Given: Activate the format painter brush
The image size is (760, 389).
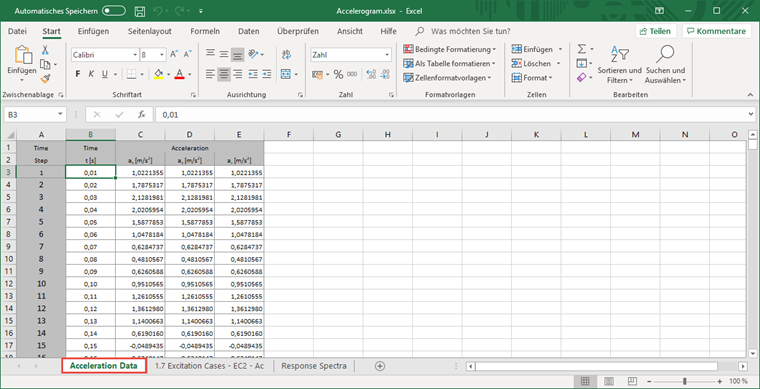Looking at the screenshot, I should 45,78.
